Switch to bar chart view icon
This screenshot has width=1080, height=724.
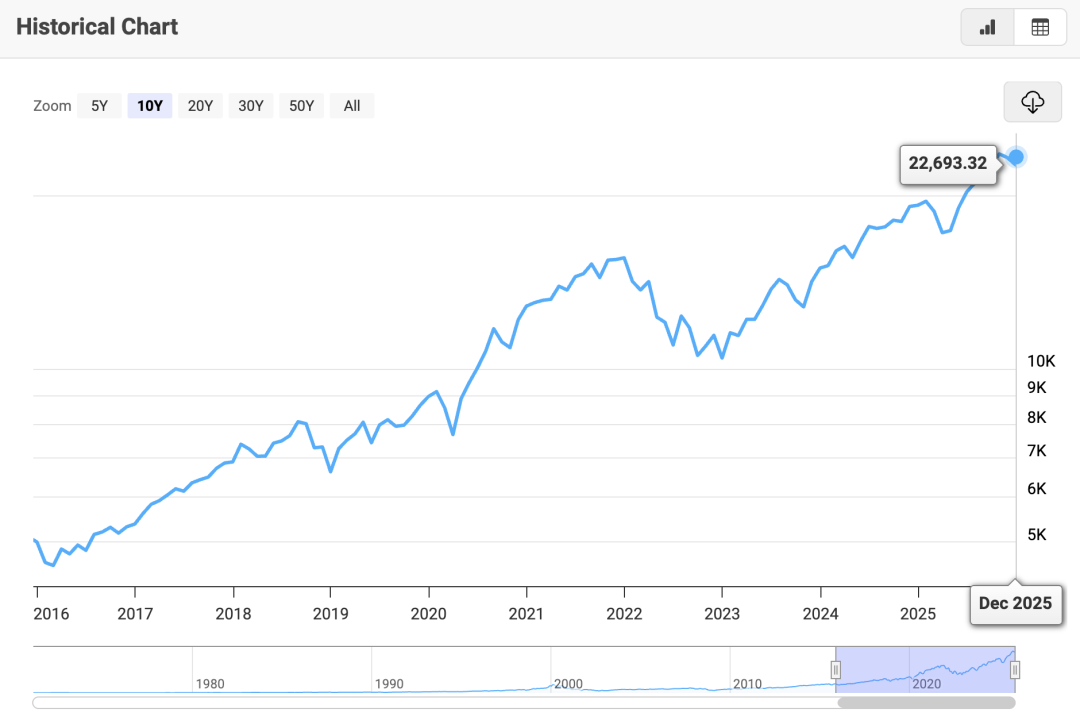click(988, 28)
